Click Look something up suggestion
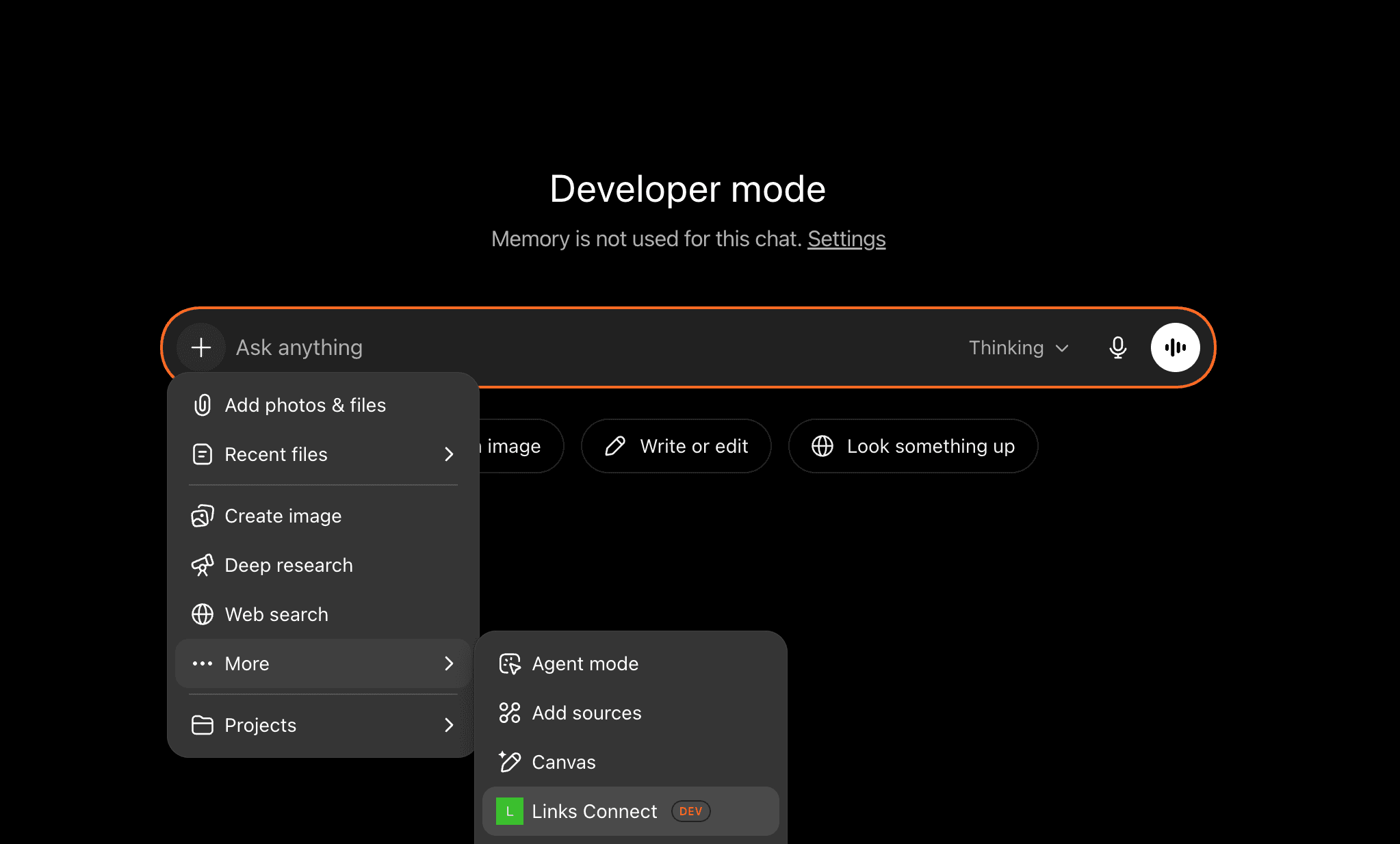This screenshot has height=844, width=1400. pos(913,446)
